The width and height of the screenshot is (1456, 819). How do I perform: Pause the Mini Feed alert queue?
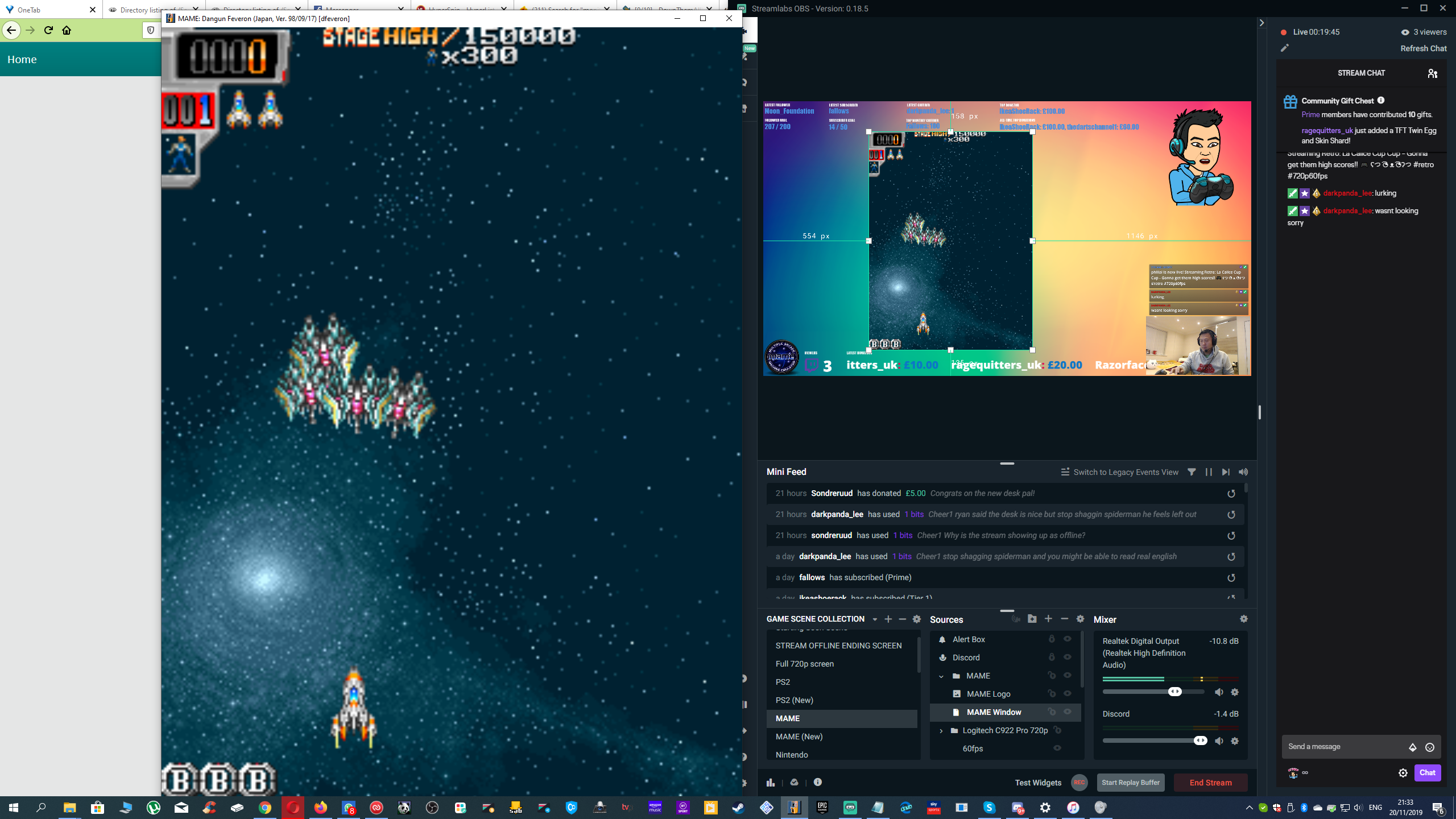[x=1209, y=472]
